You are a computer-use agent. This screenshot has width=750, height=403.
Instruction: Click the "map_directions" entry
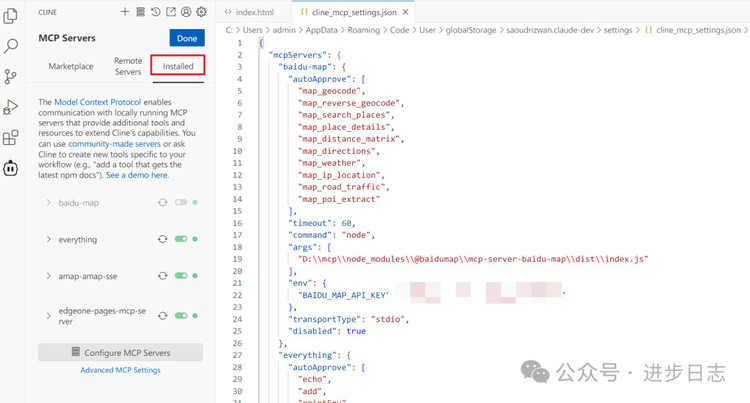339,151
